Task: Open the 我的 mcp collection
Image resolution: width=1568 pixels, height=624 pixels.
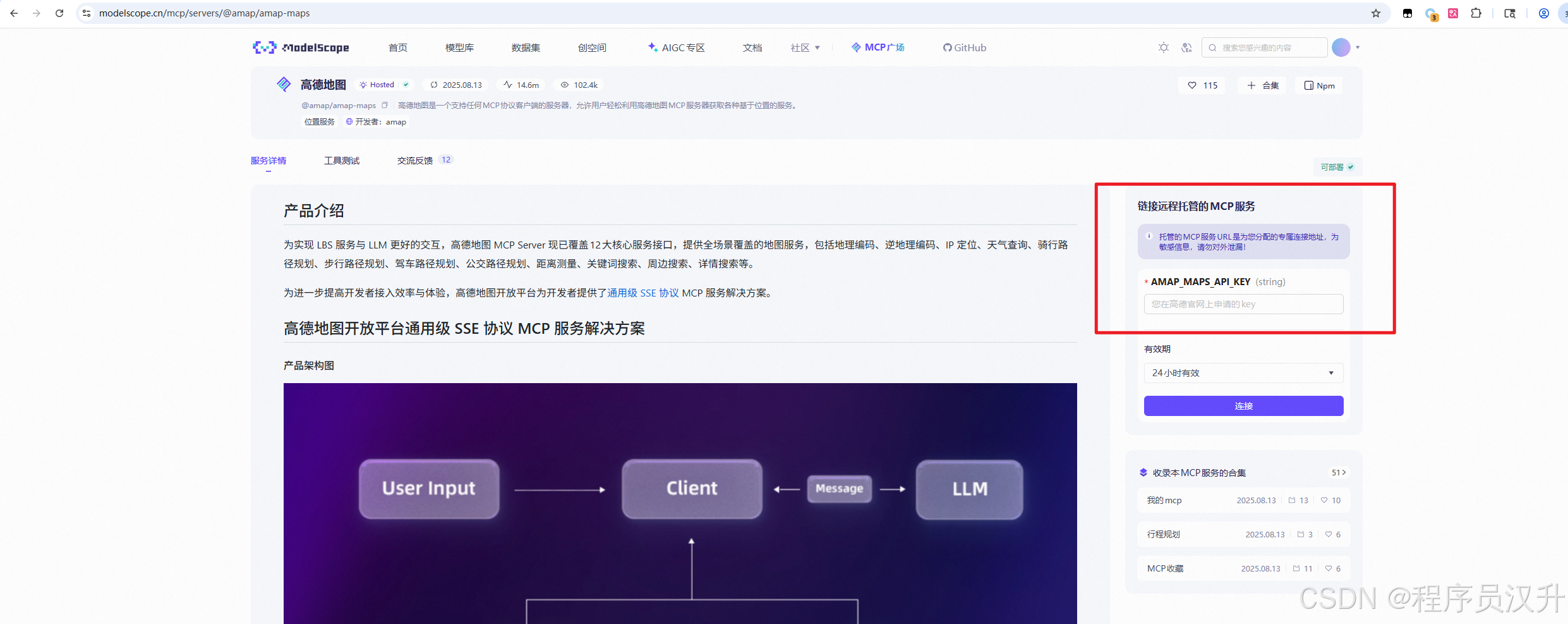Action: (1243, 500)
